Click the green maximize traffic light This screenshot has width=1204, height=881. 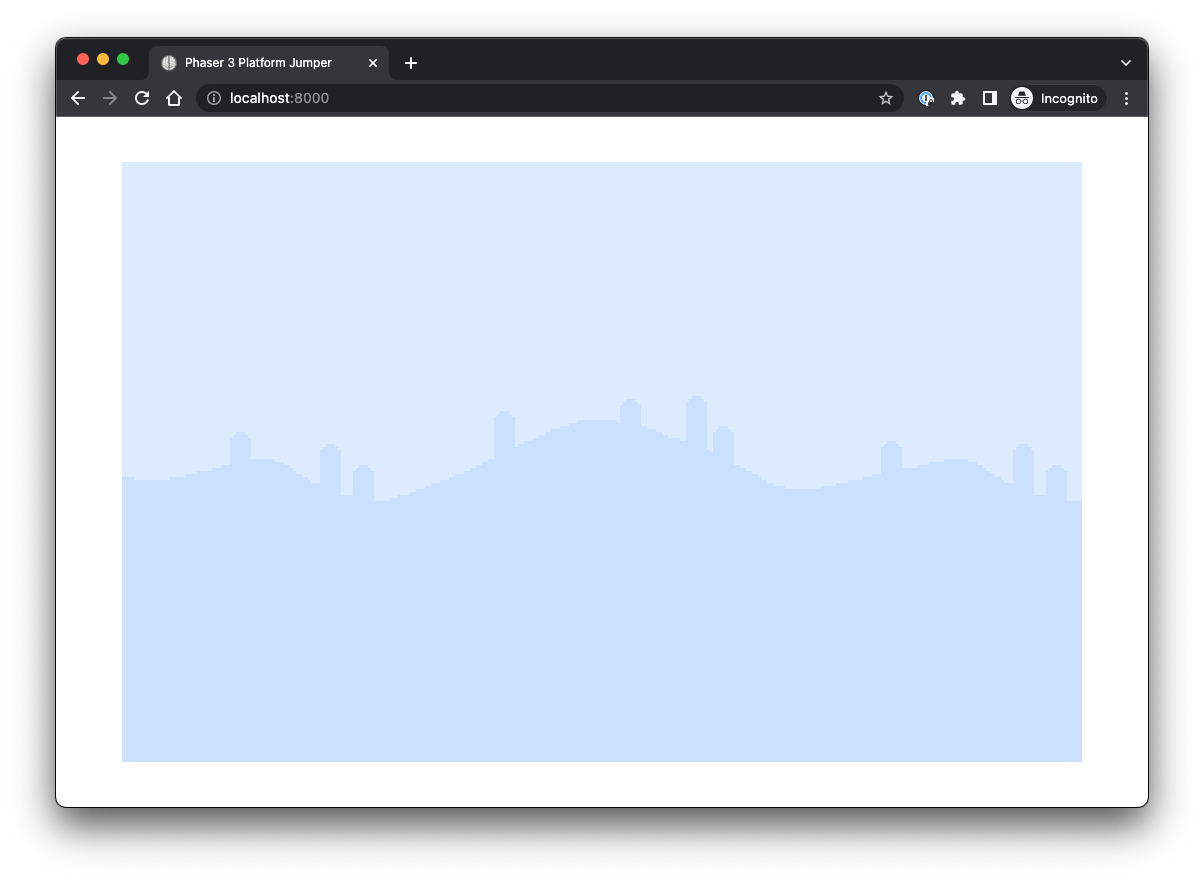[x=122, y=59]
